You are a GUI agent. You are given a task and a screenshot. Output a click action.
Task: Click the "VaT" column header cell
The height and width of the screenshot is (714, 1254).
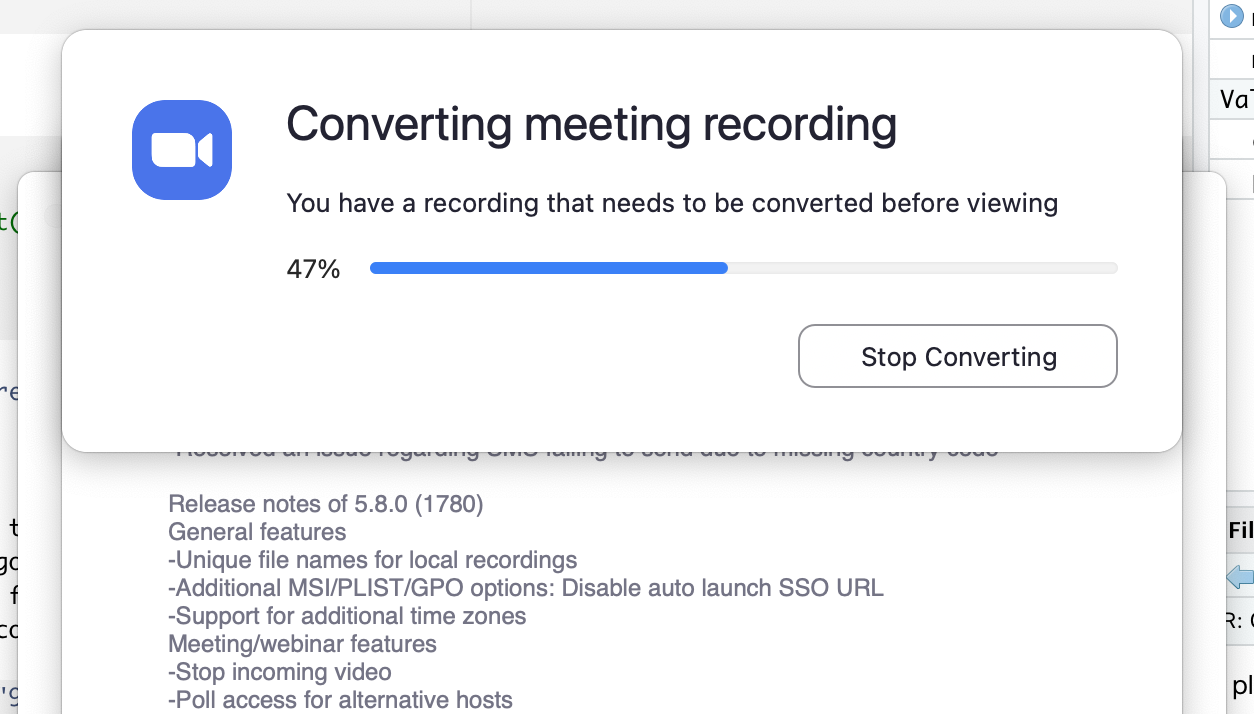point(1236,100)
